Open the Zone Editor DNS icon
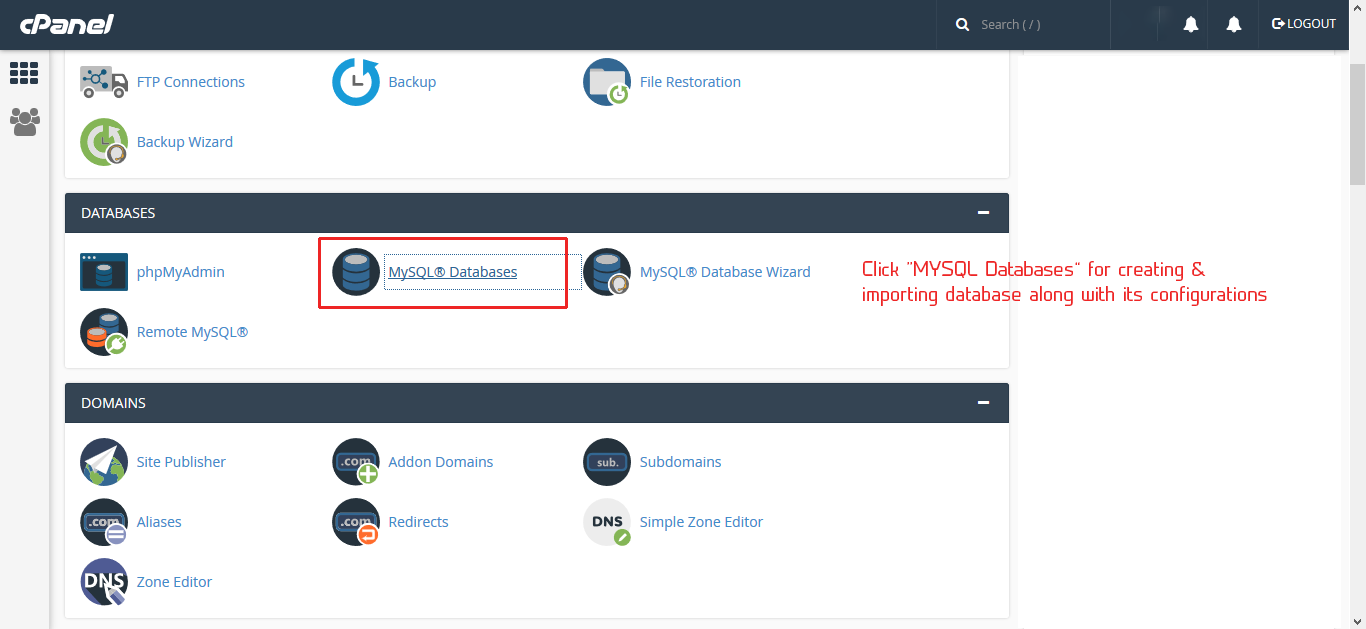Screen dimensions: 1366x629 (104, 582)
